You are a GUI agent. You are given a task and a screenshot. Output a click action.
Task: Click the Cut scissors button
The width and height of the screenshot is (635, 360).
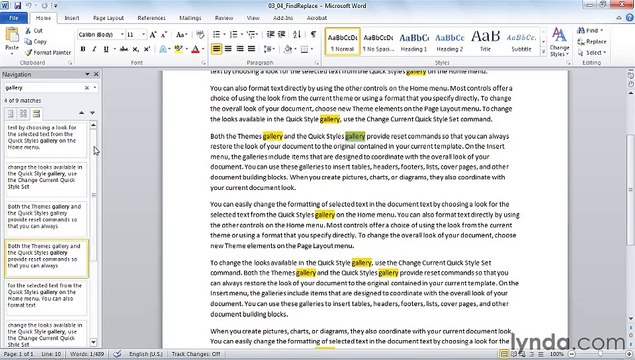click(x=33, y=30)
